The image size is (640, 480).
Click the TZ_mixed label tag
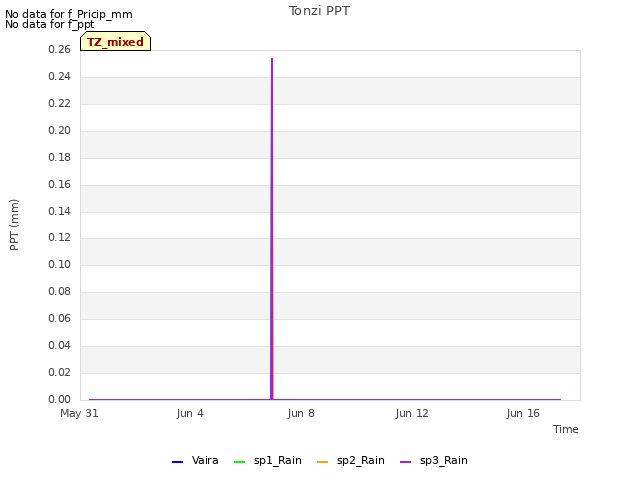[116, 41]
